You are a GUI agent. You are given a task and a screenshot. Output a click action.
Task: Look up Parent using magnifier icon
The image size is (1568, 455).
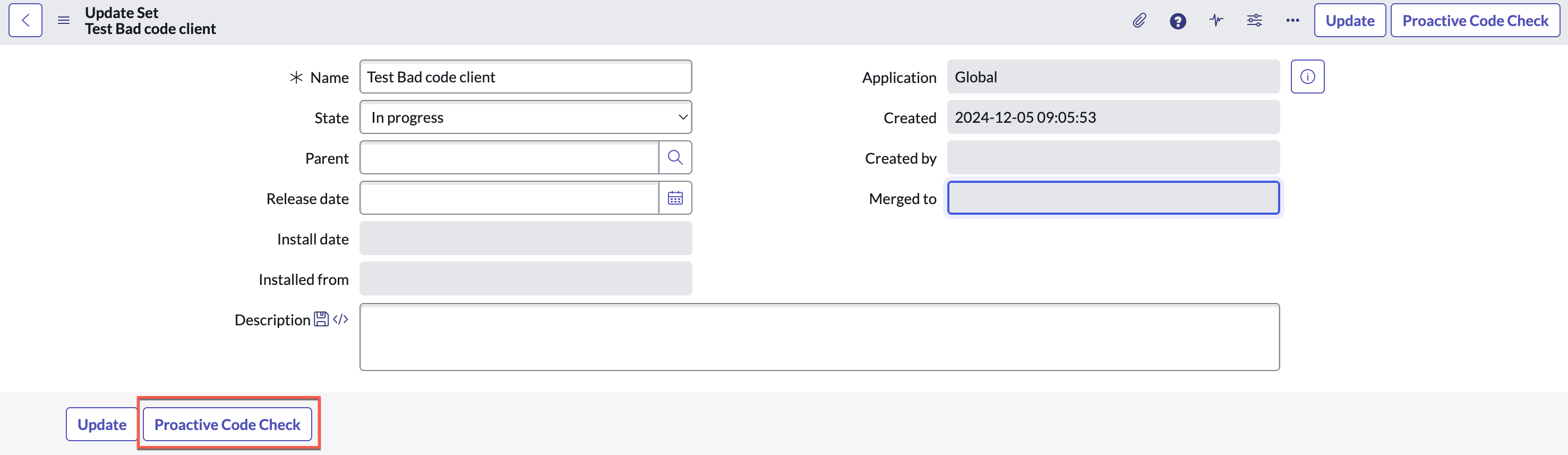point(675,158)
